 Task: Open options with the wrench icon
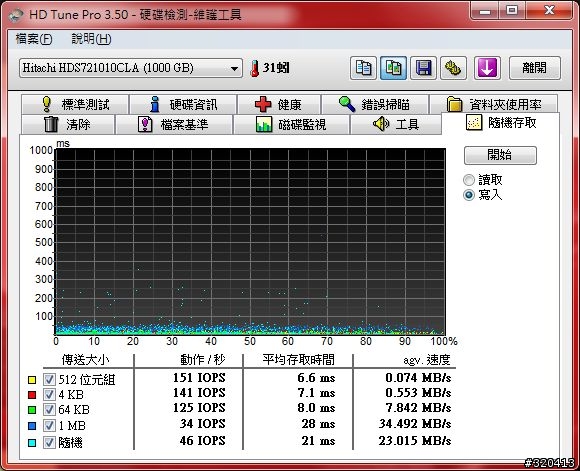click(453, 68)
